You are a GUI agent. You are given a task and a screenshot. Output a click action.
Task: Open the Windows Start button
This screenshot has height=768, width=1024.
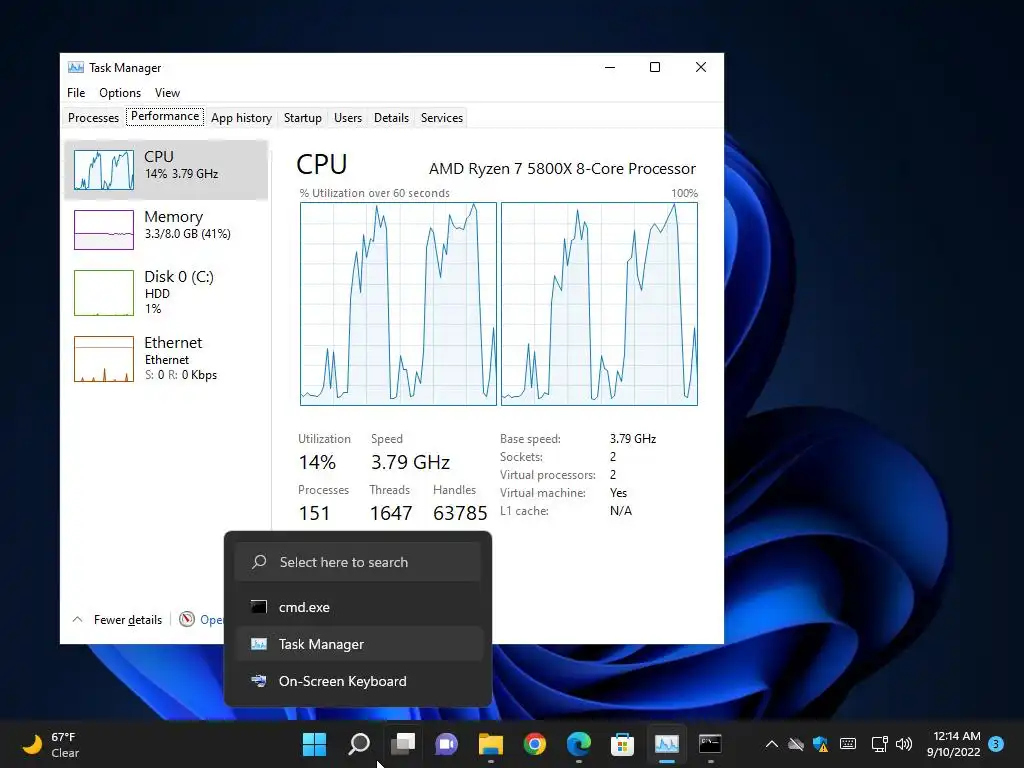point(314,744)
